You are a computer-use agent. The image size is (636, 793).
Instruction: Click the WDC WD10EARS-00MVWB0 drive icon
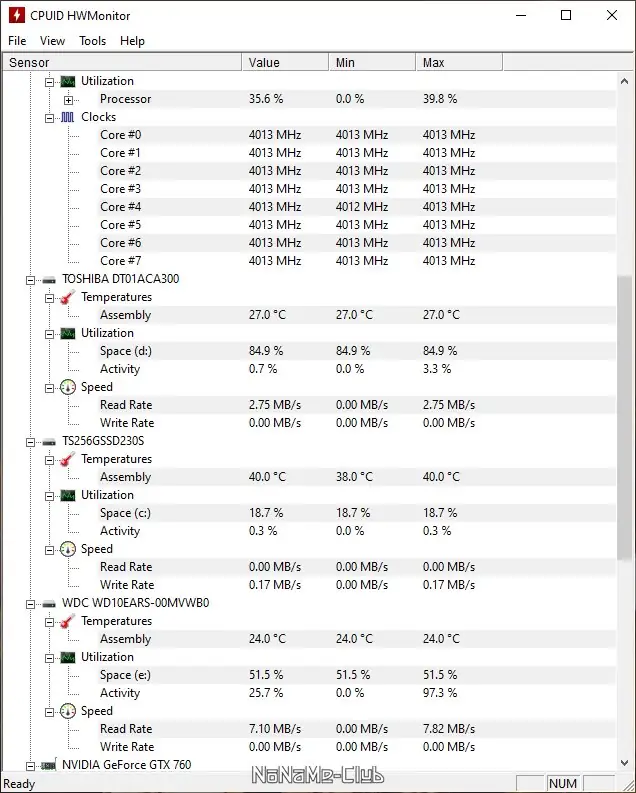tap(49, 603)
